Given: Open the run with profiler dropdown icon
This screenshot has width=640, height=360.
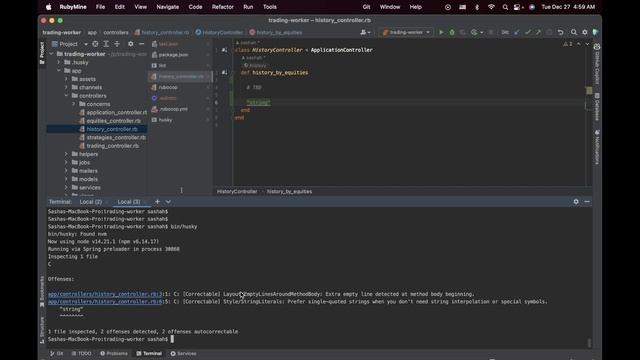Looking at the screenshot, I should click(x=476, y=32).
